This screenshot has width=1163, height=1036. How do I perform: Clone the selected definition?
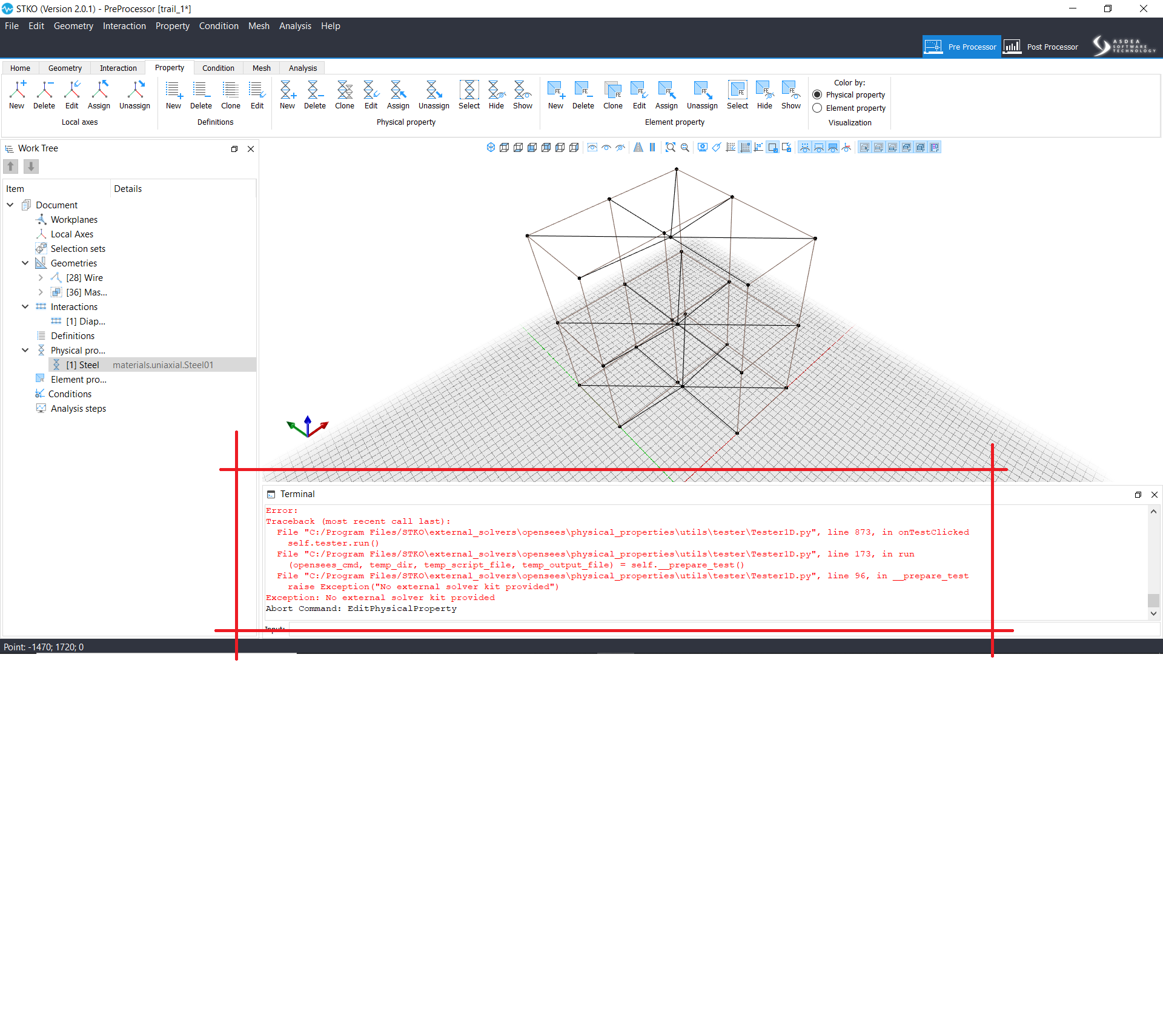pyautogui.click(x=231, y=95)
